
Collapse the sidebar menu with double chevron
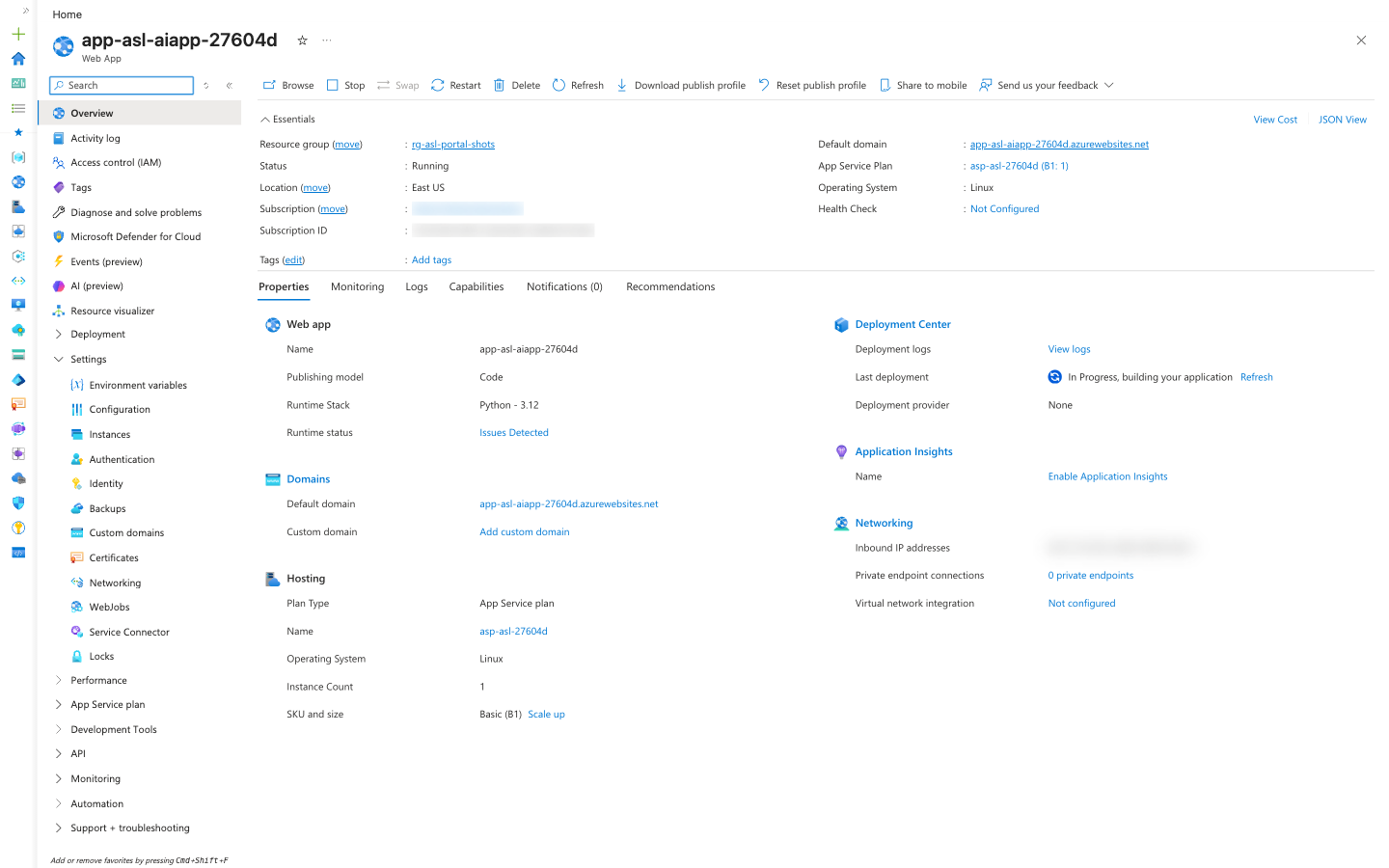pos(230,85)
